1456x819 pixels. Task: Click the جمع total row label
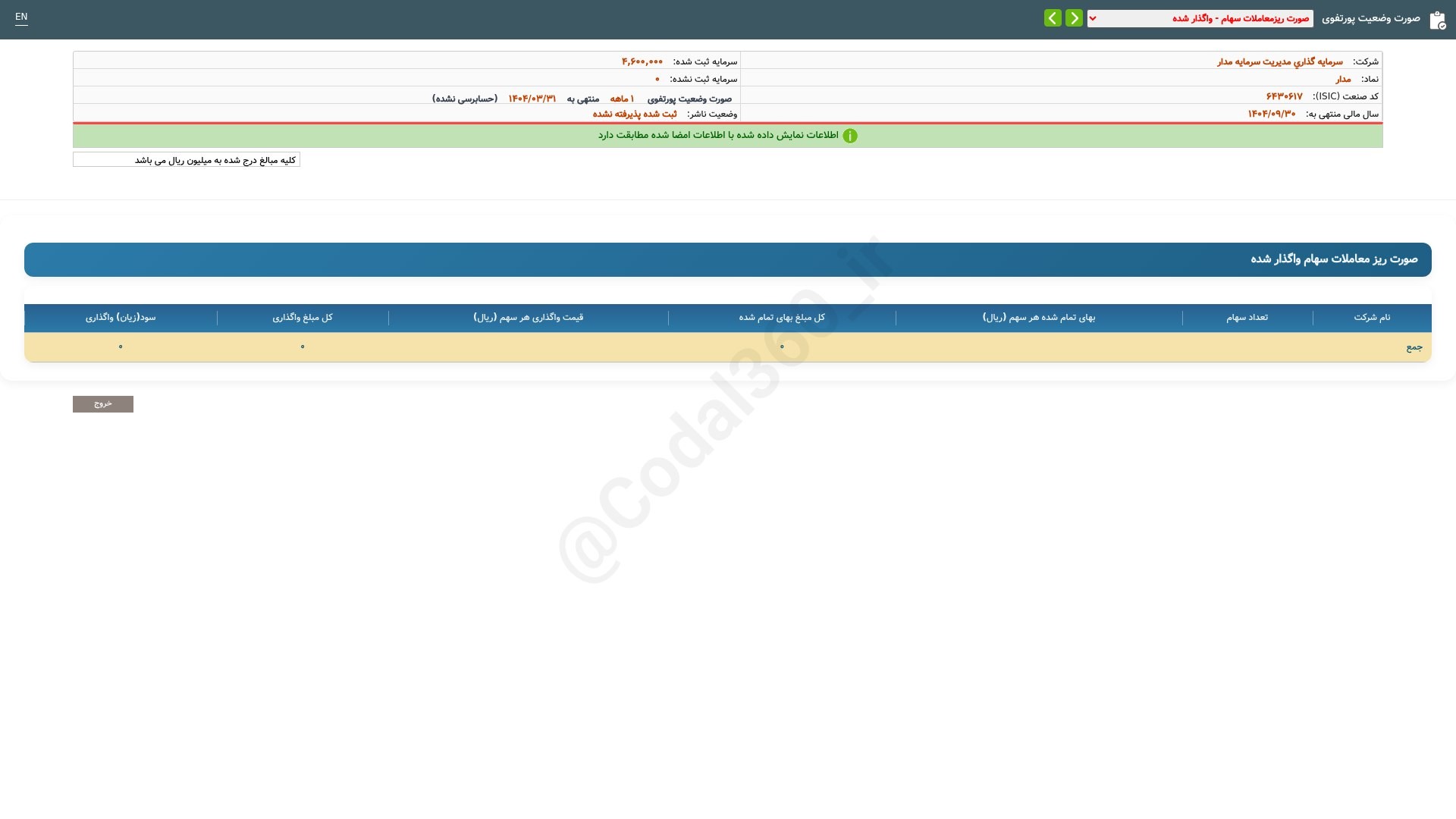1414,347
